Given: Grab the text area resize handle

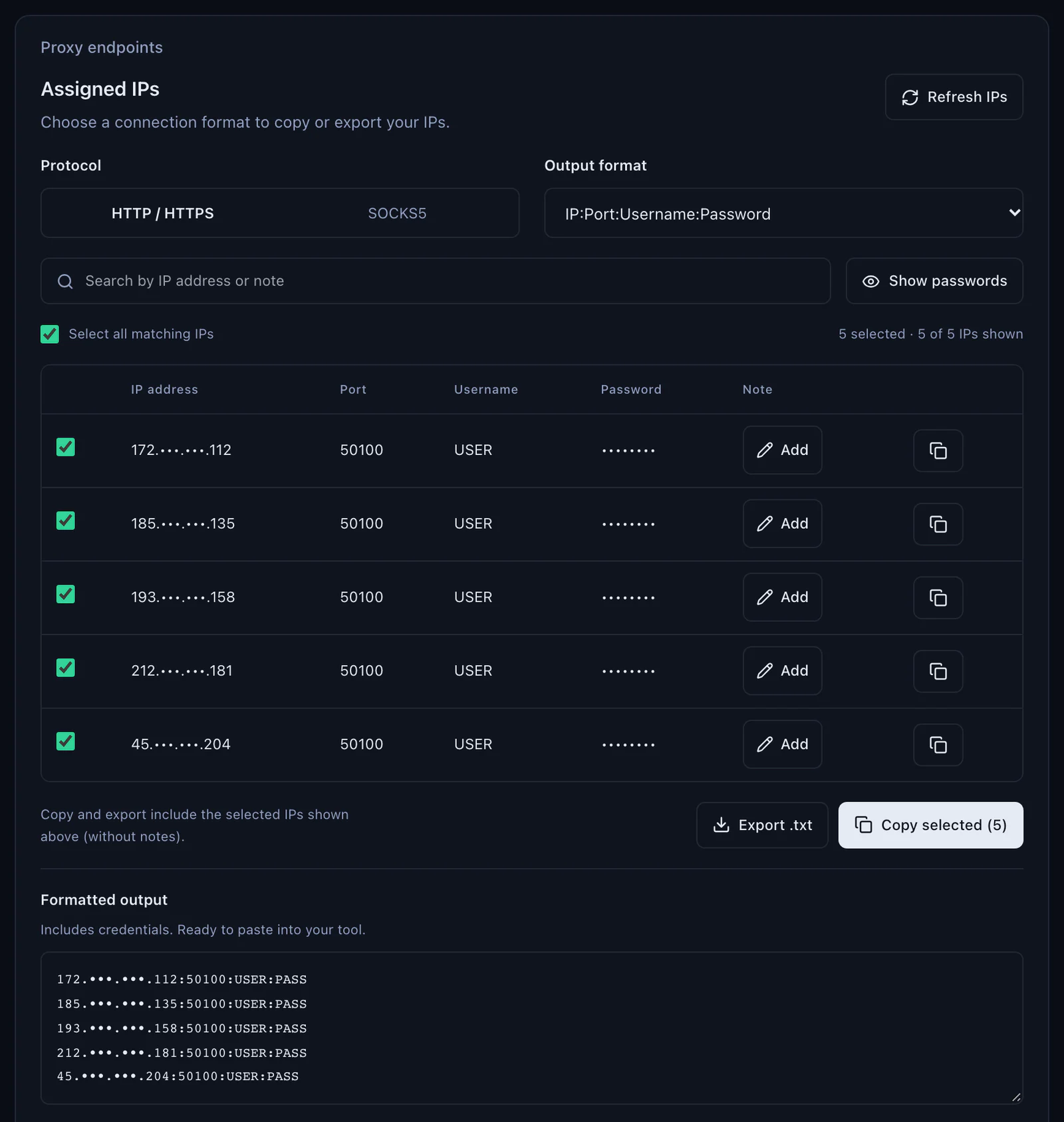Looking at the screenshot, I should pyautogui.click(x=1015, y=1097).
